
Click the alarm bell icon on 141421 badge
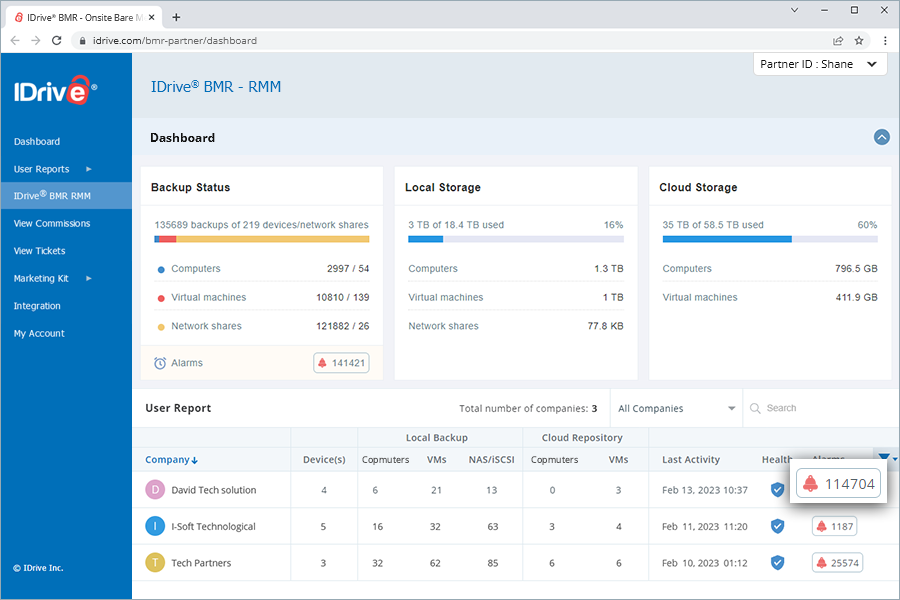[x=322, y=363]
